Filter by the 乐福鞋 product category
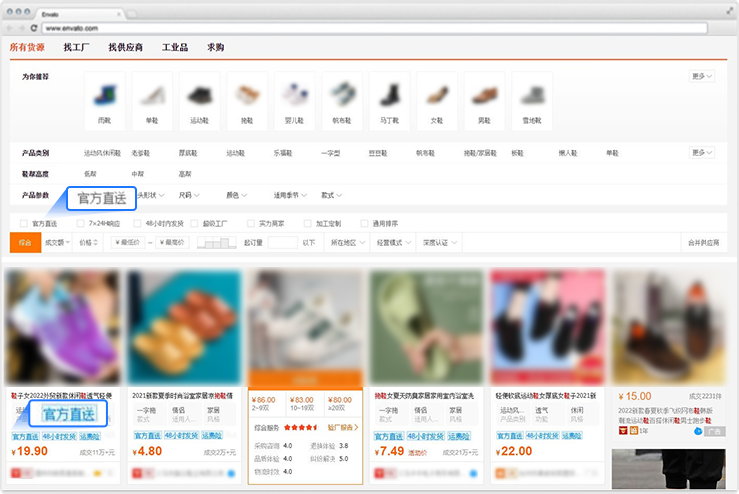 (x=283, y=153)
